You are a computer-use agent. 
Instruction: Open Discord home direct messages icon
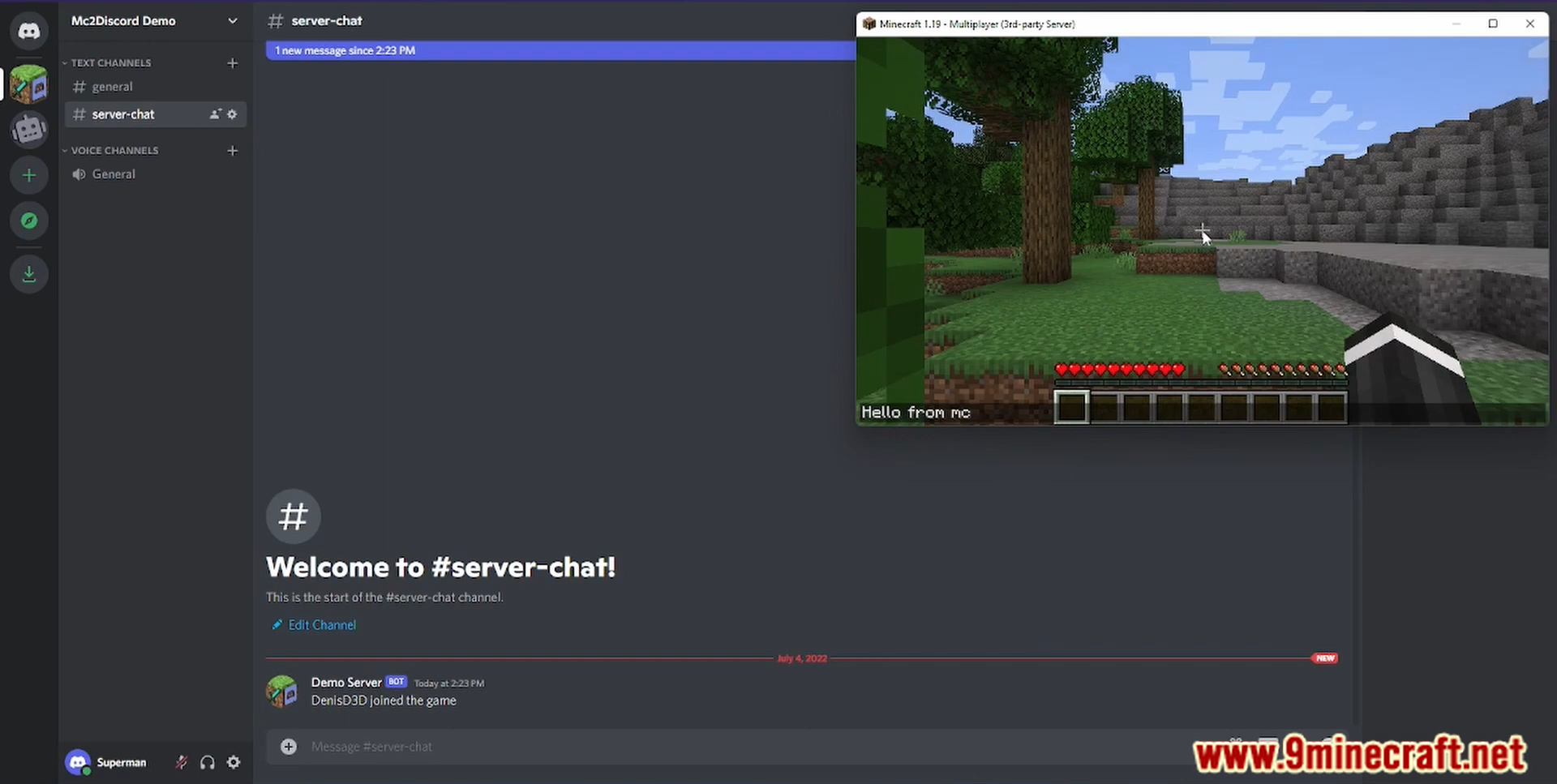[29, 31]
